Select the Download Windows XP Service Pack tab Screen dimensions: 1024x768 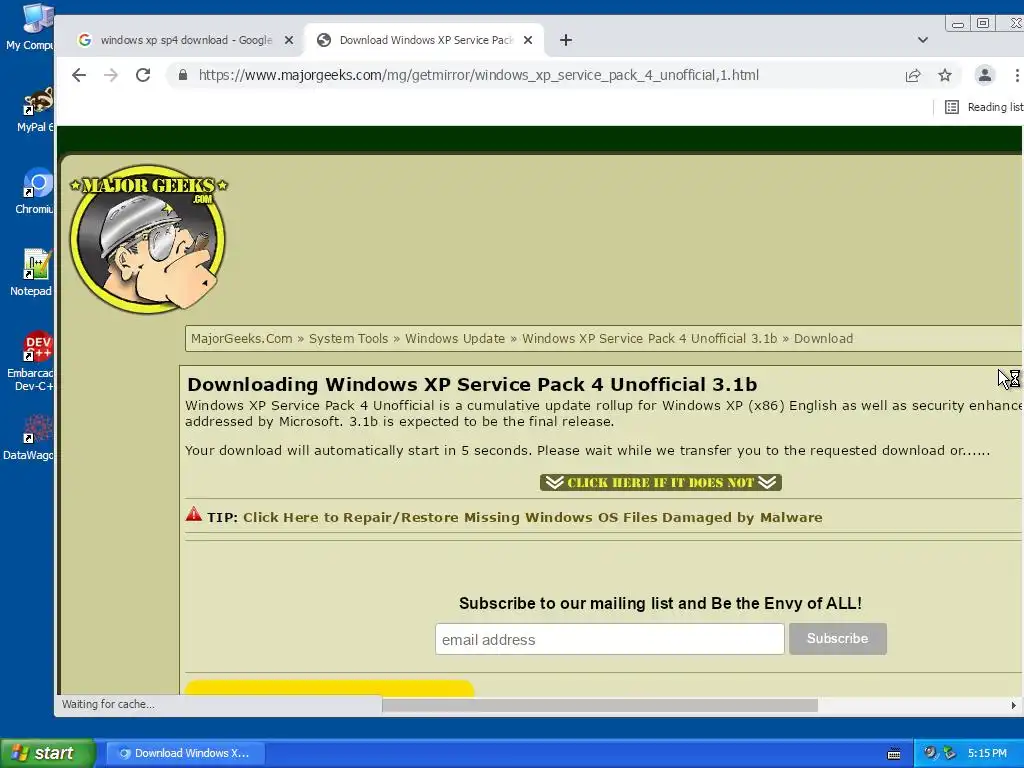(x=424, y=40)
